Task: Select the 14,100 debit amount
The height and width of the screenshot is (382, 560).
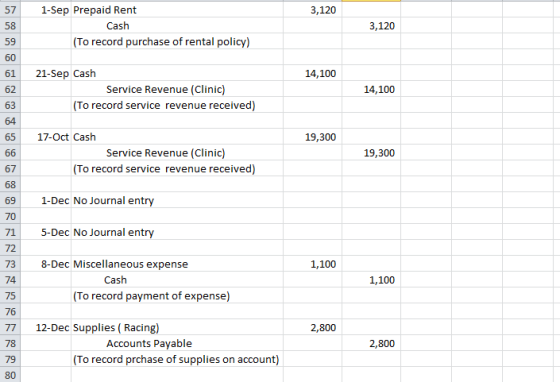Action: (312, 73)
